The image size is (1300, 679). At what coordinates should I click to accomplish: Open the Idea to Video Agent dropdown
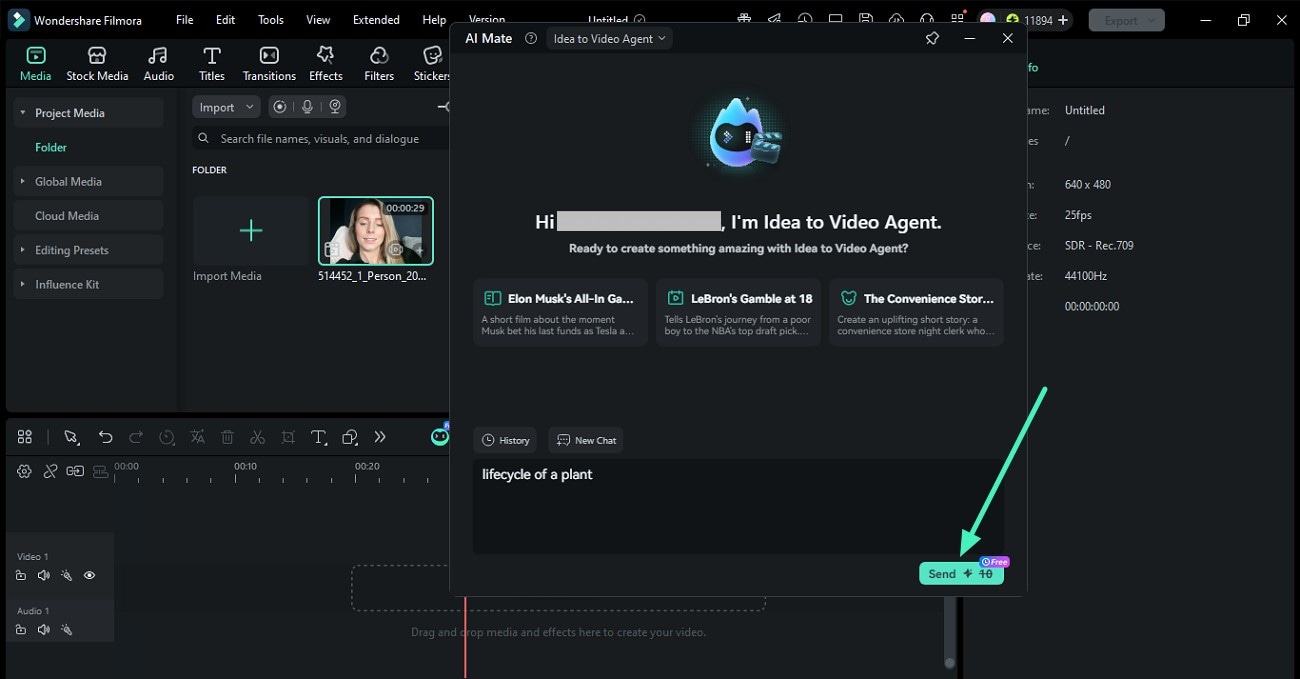pos(610,38)
